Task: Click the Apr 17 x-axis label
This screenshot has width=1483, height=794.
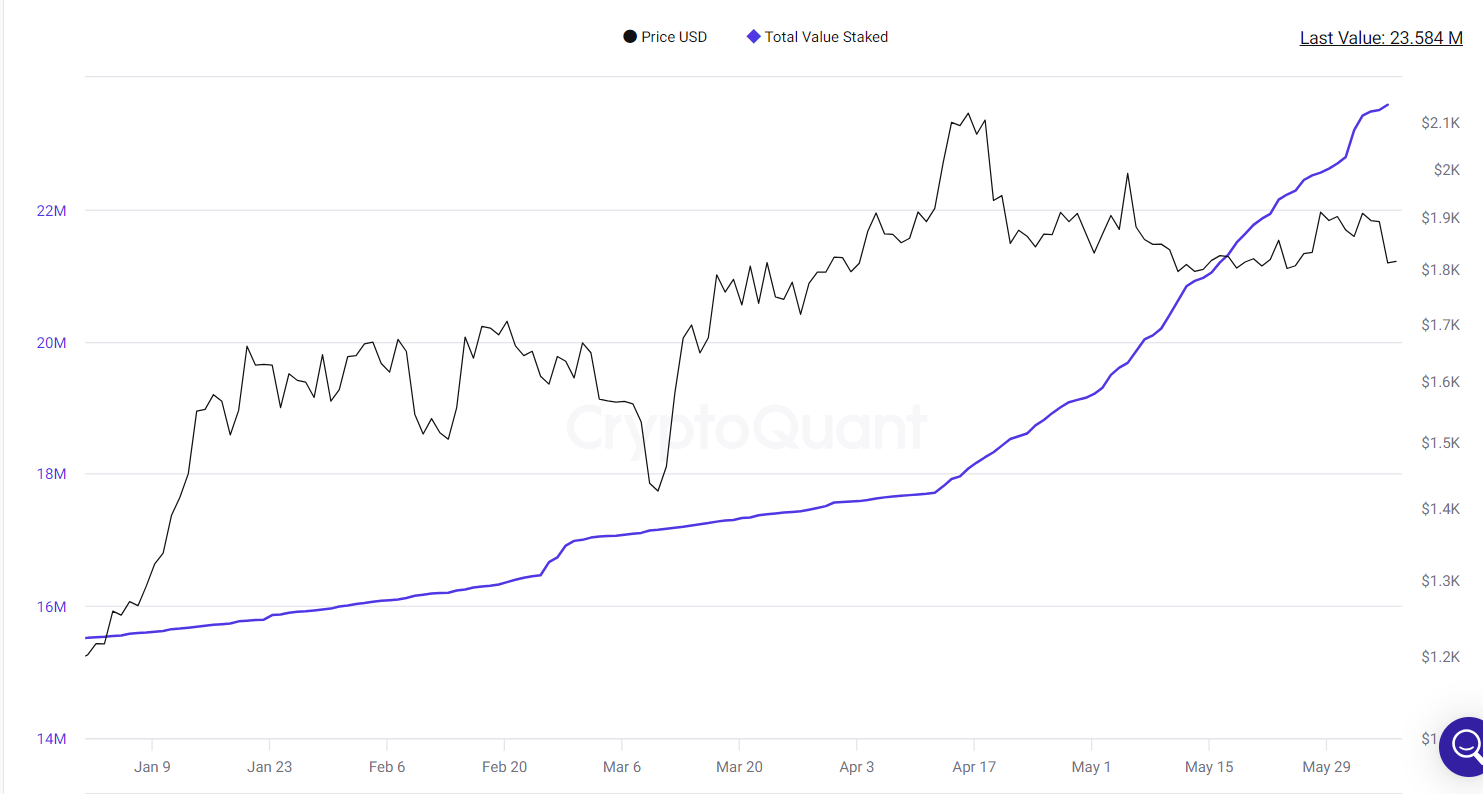Action: 973,767
